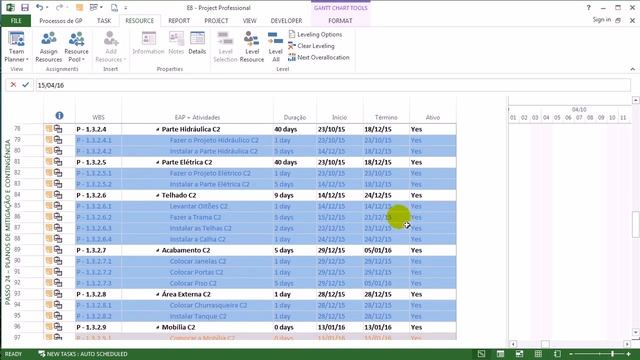This screenshot has height=360, width=640.
Task: Select task 'Instalar Tanque C2'
Action: click(x=198, y=316)
